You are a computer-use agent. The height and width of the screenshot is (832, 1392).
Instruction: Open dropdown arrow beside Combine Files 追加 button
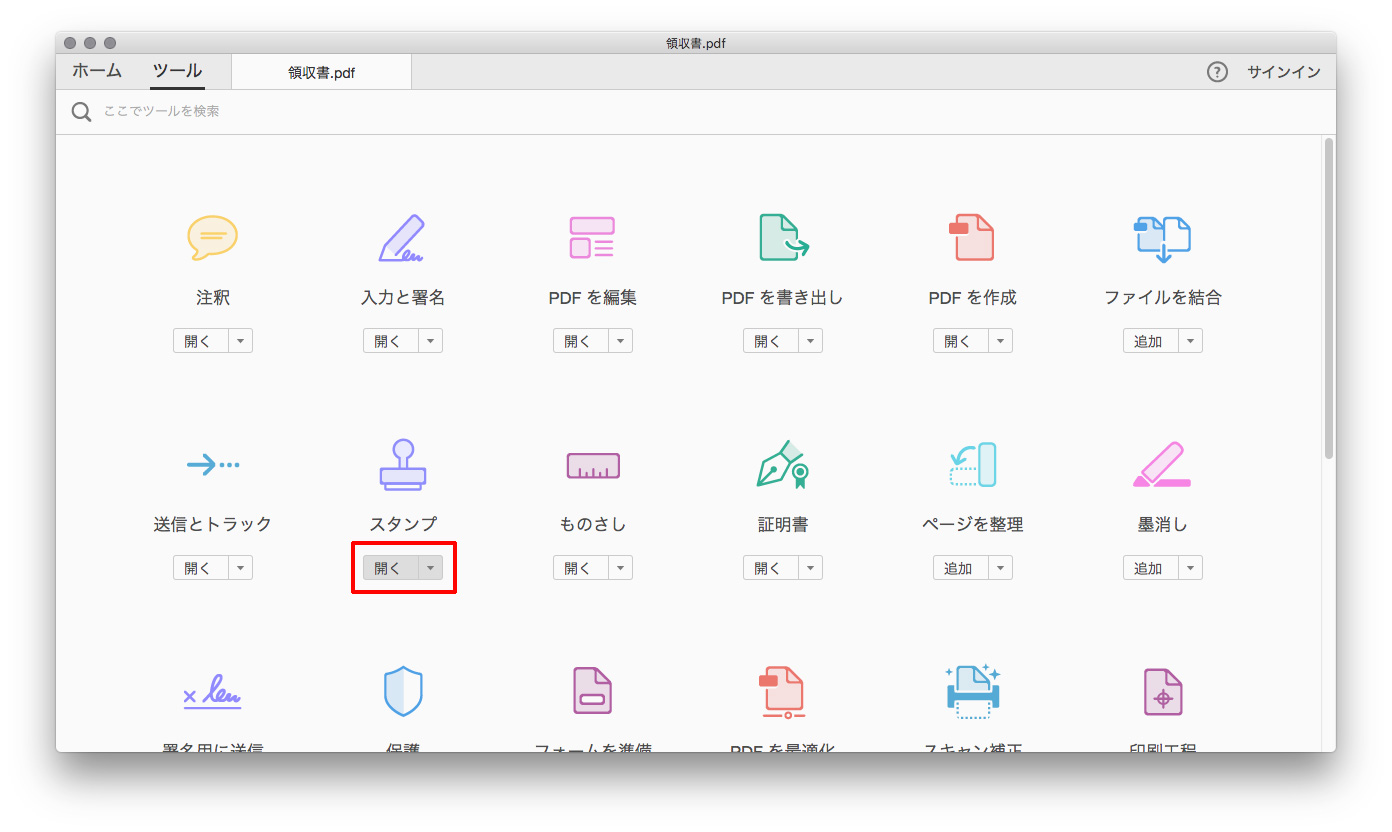(x=1190, y=341)
